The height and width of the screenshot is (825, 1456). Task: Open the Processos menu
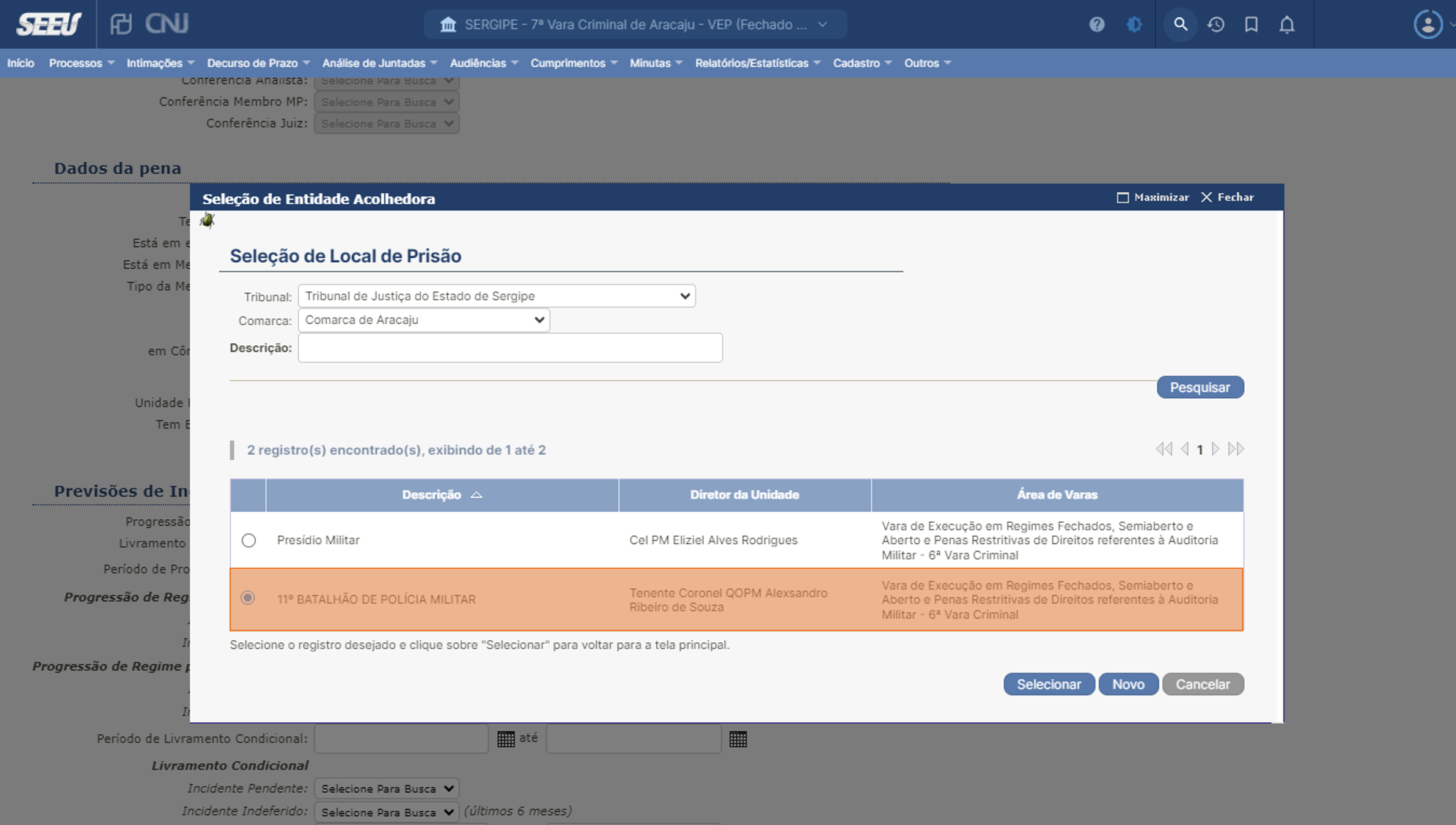[81, 63]
